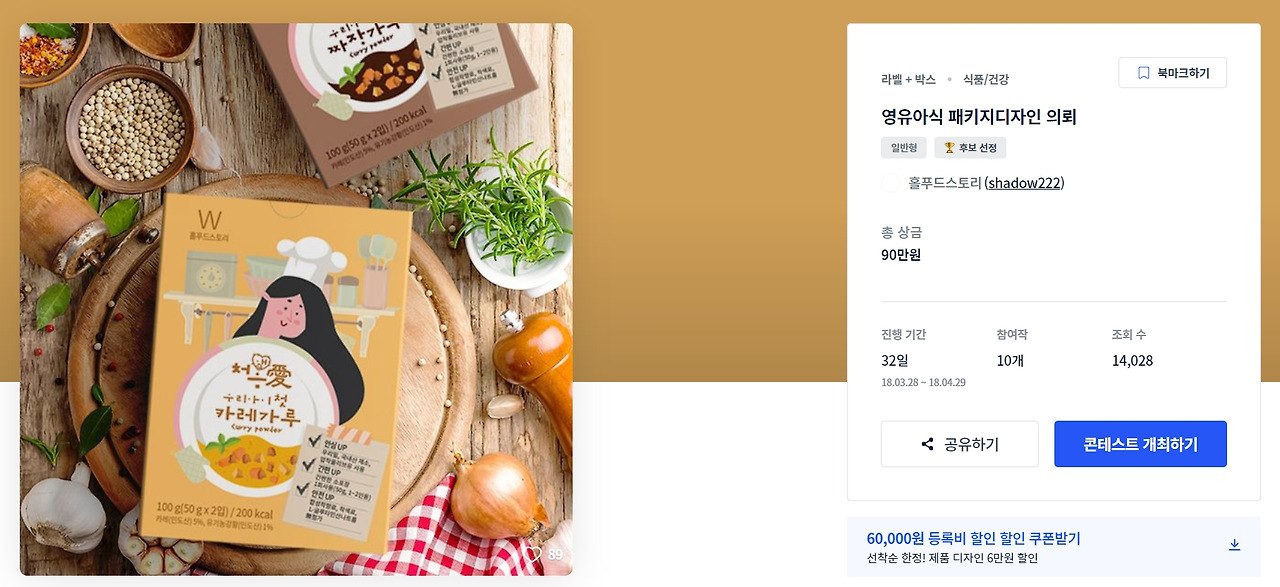Open the round profile avatar of 홀푸드스토리
The height and width of the screenshot is (587, 1280).
(891, 183)
